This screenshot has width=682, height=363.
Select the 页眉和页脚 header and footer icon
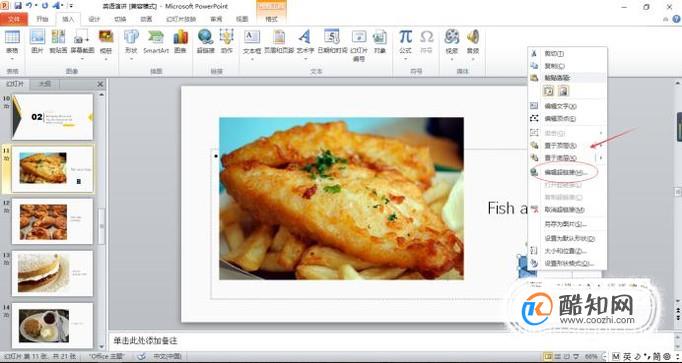279,42
